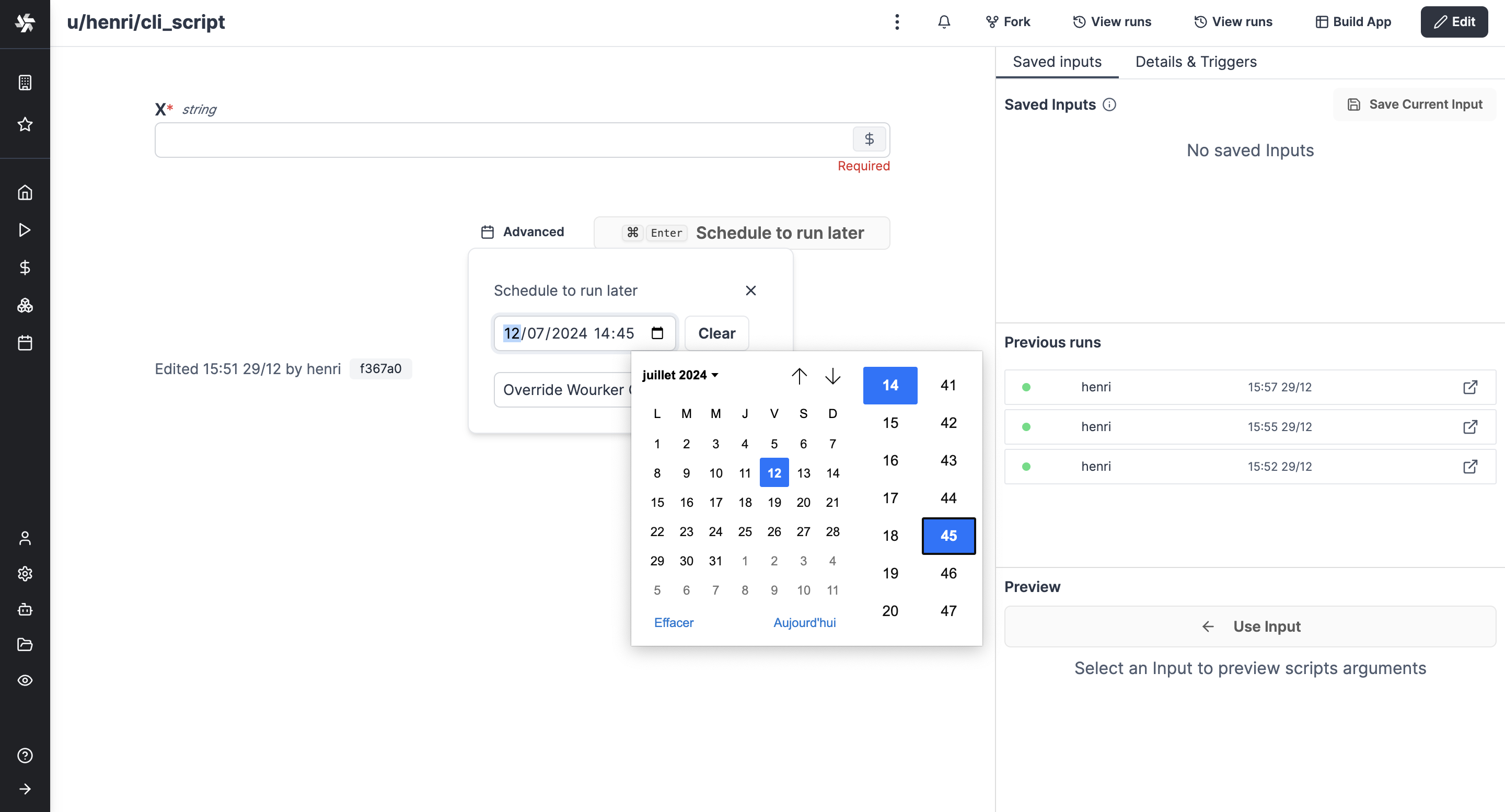Click the Aujourd'hui link in the calendar
The width and height of the screenshot is (1505, 812).
(x=804, y=623)
